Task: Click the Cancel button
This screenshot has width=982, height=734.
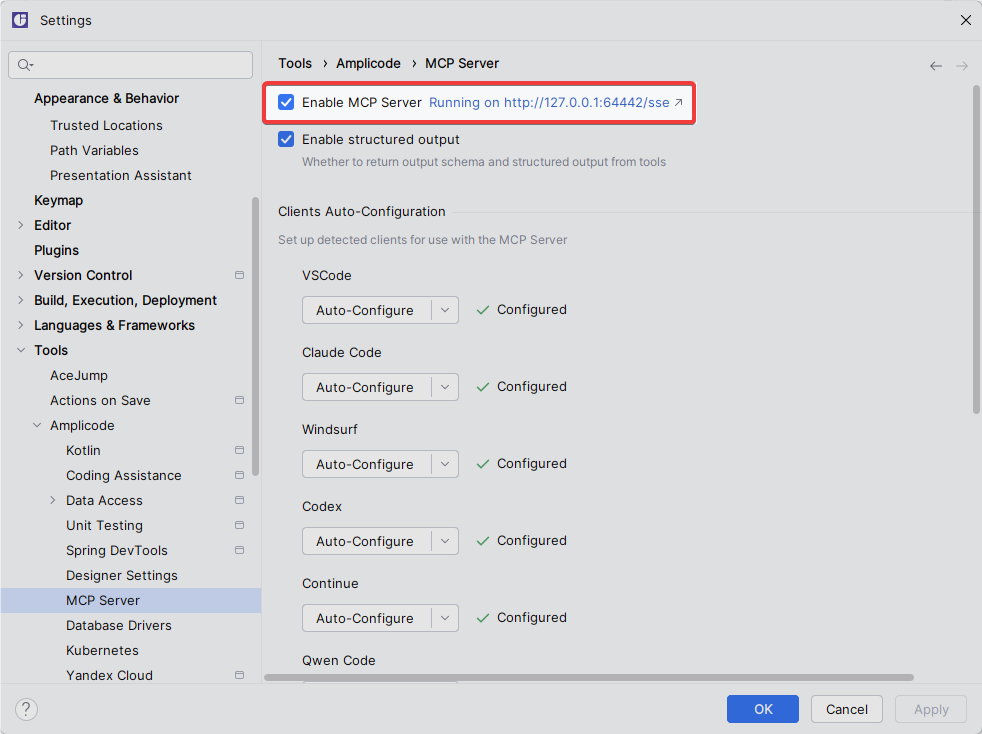Action: tap(847, 709)
